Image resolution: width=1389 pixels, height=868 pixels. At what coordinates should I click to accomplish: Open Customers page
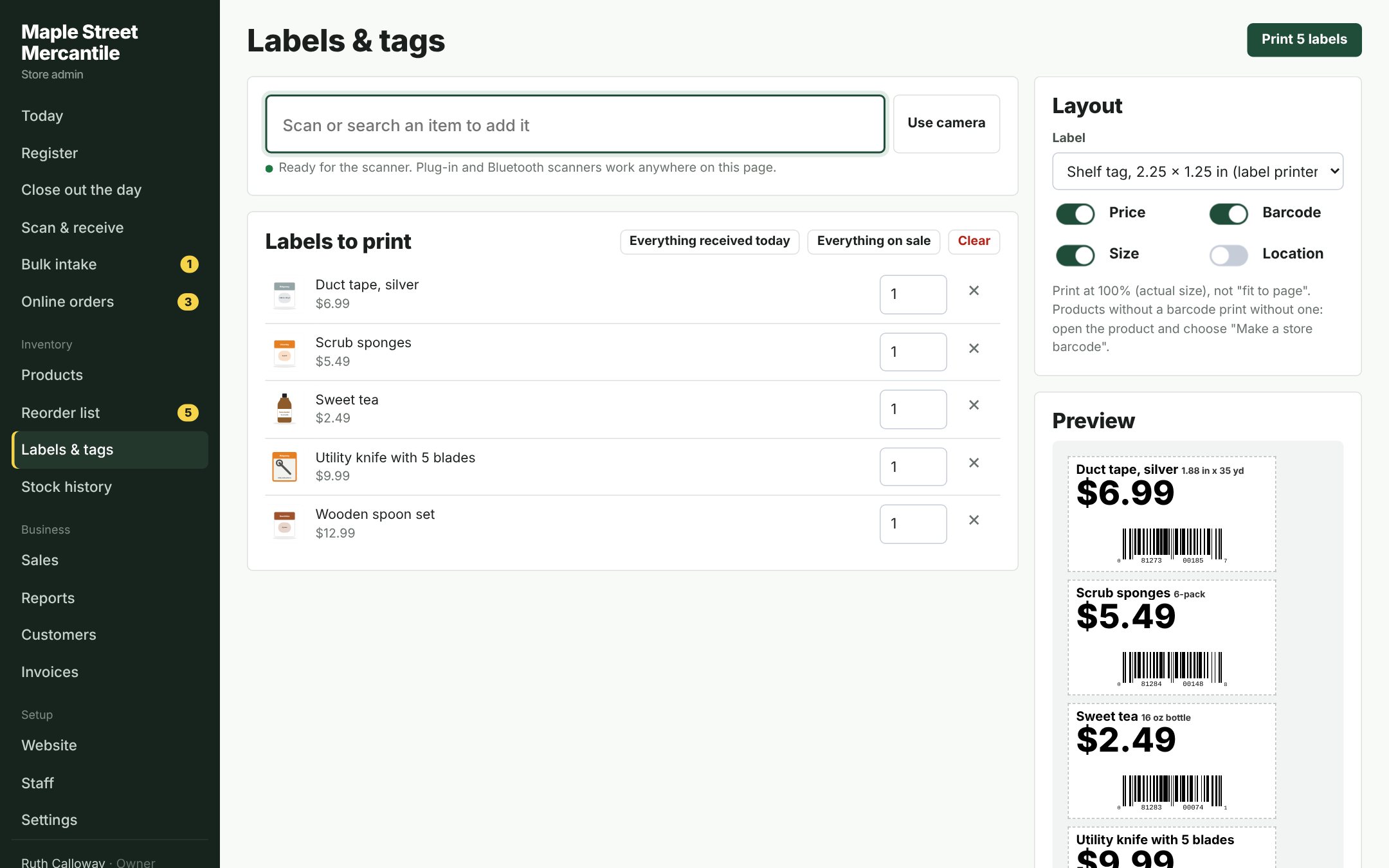tap(109, 635)
